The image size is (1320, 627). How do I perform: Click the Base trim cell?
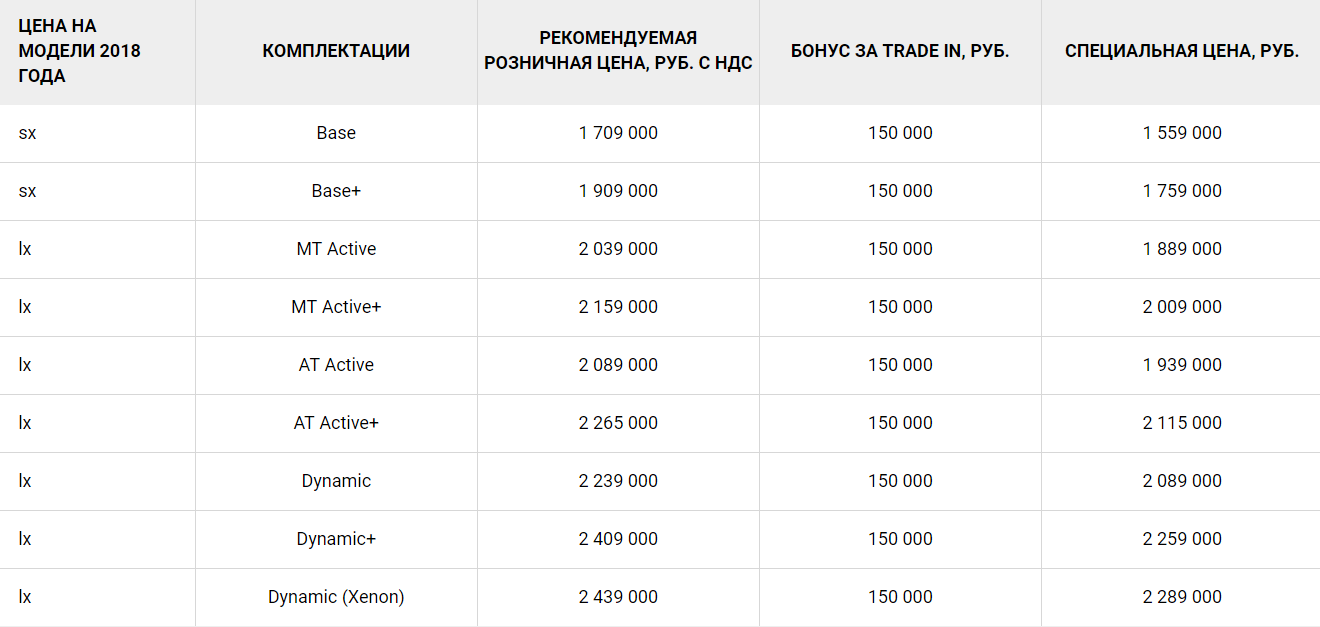(336, 133)
